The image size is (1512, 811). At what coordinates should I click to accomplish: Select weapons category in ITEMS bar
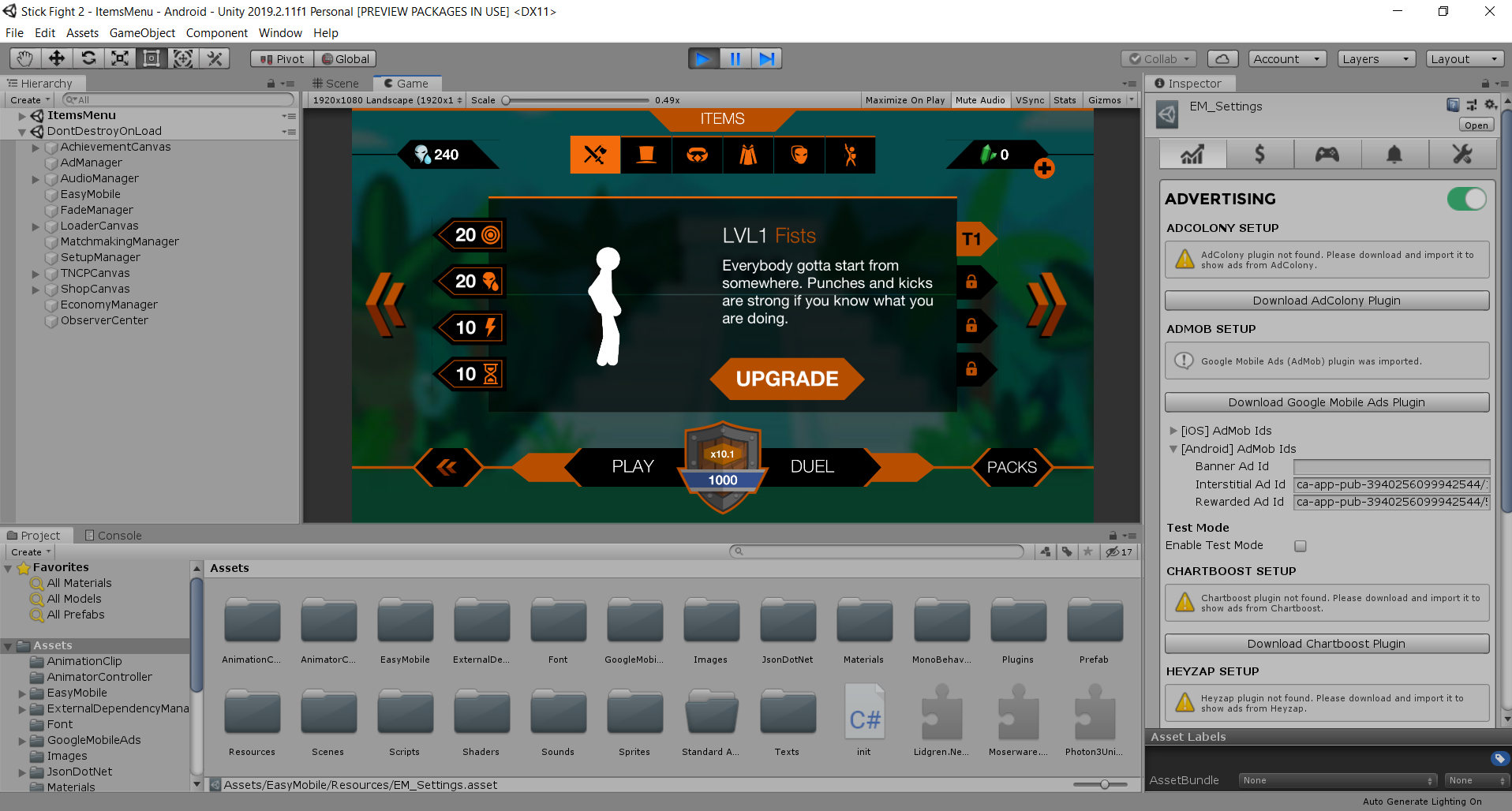click(595, 155)
